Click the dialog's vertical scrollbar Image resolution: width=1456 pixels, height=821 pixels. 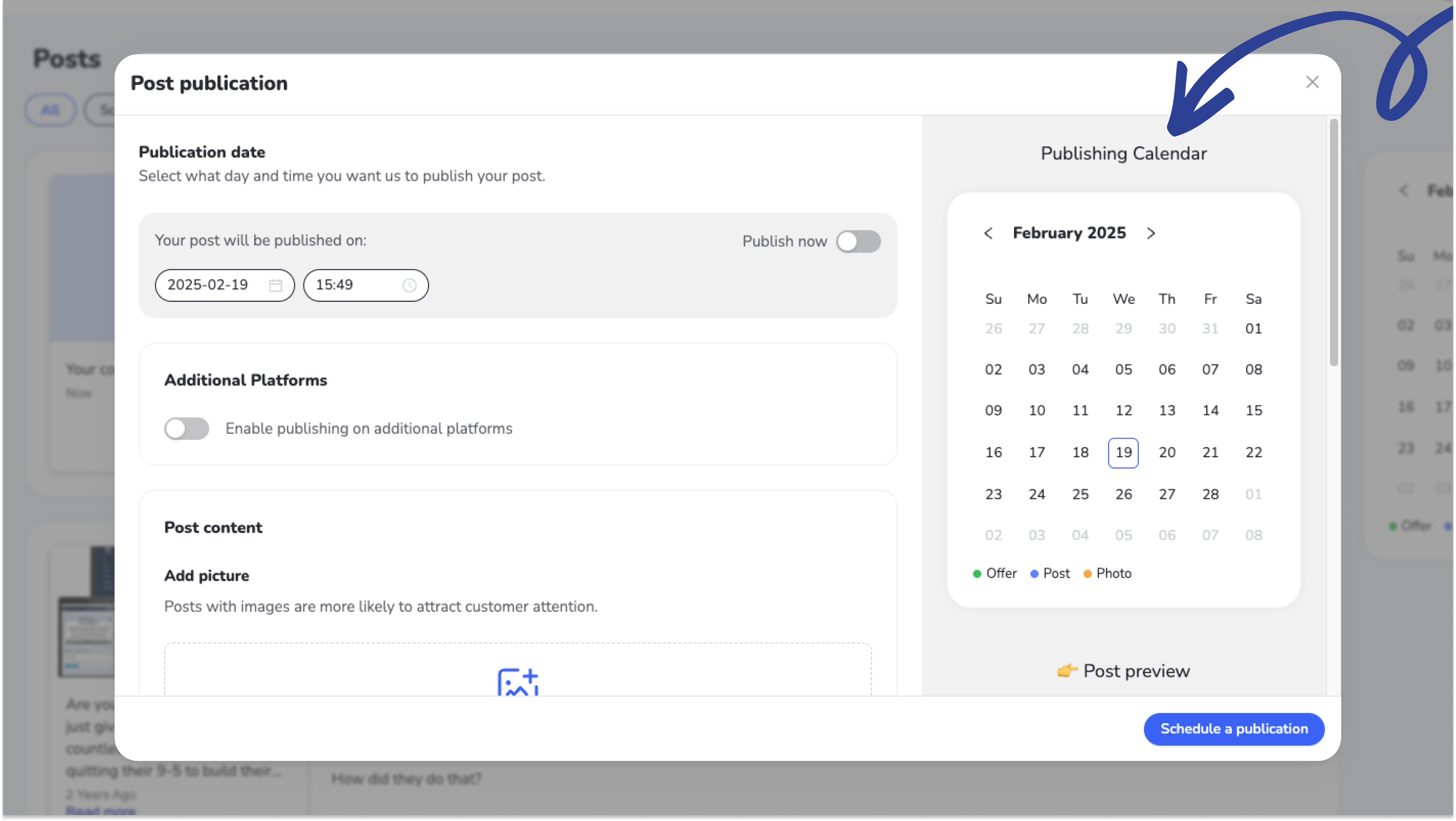coord(1333,243)
